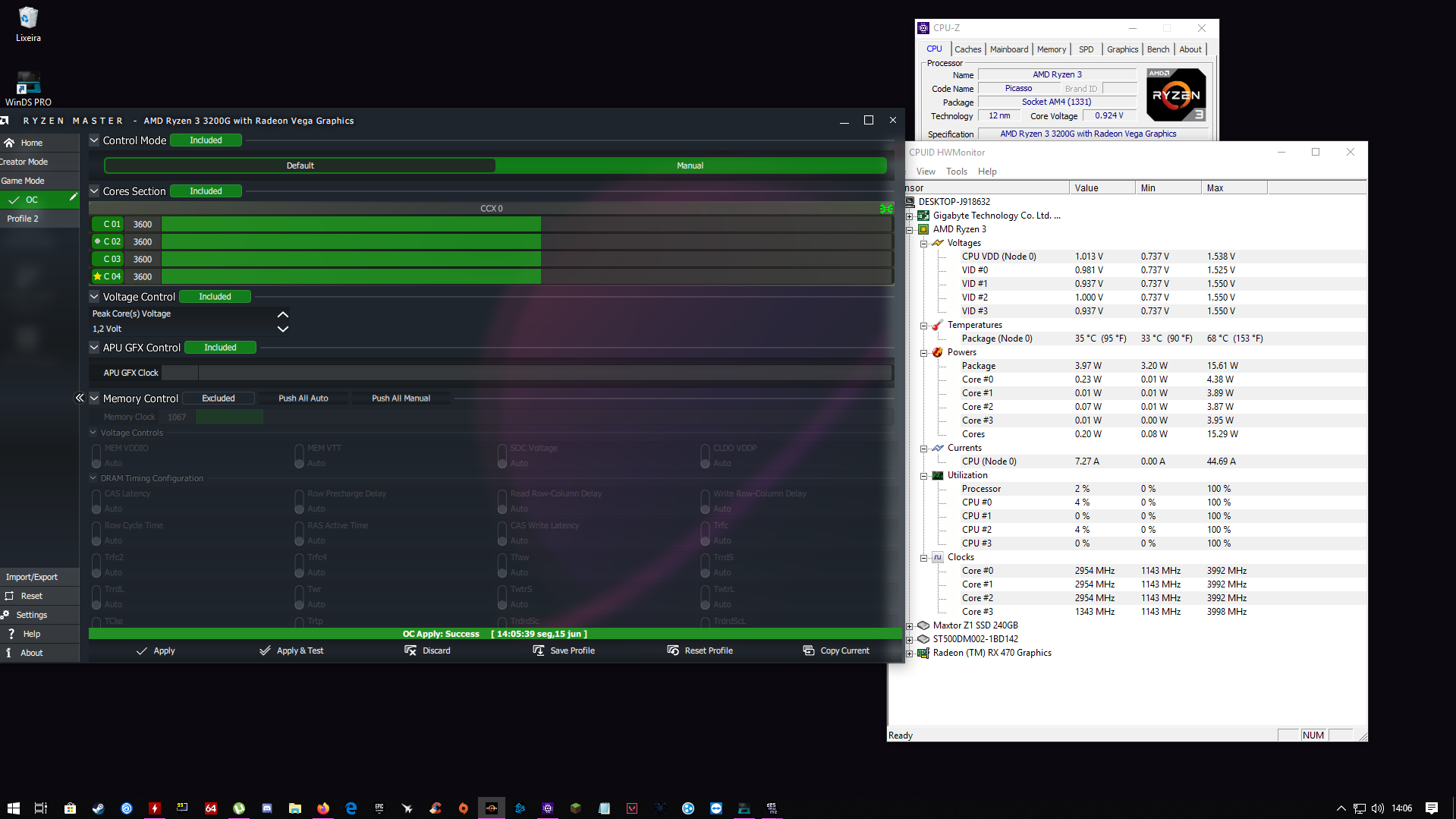
Task: Click the star icon on core C 04
Action: 97,276
